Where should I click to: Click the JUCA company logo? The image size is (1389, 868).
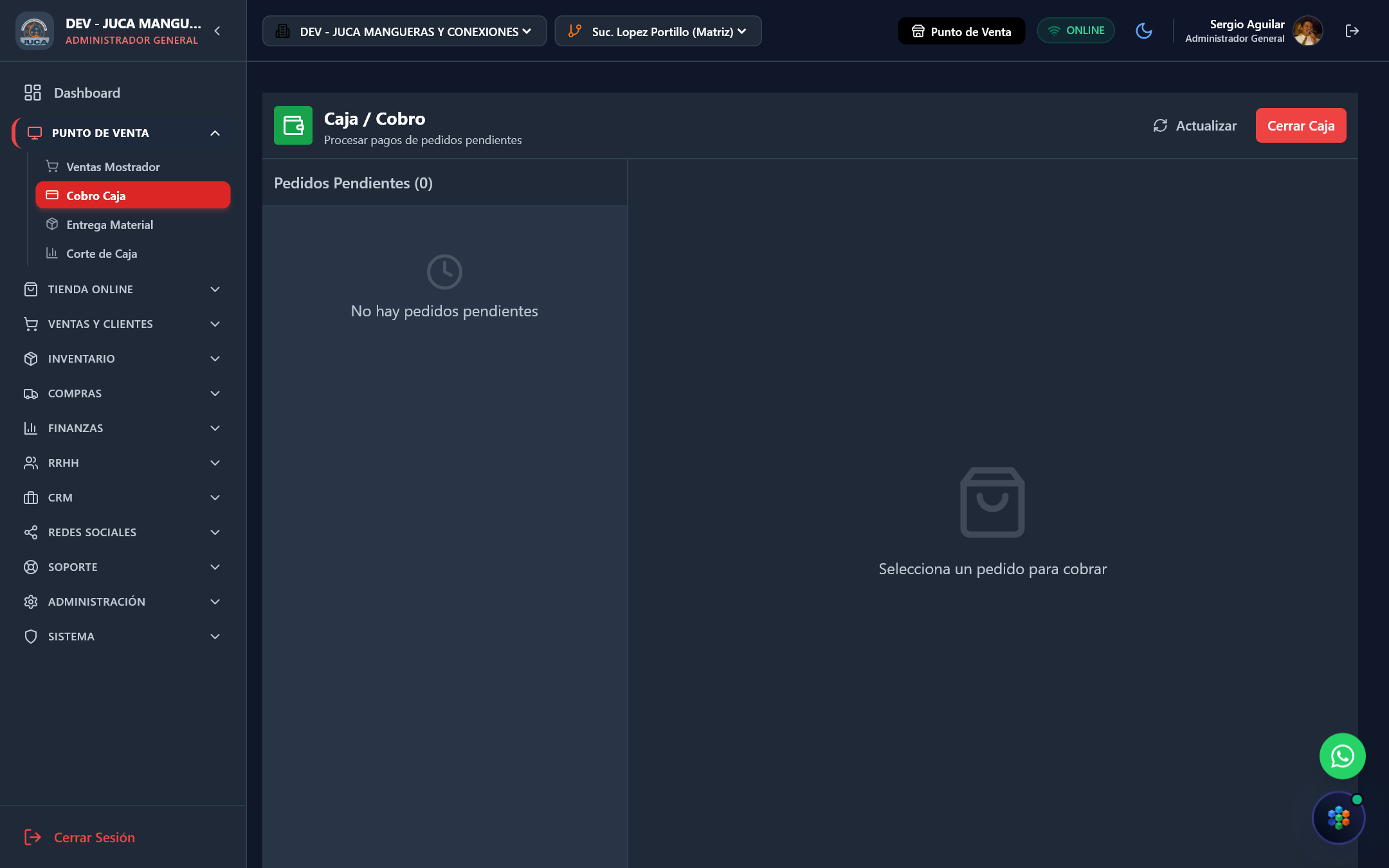click(x=35, y=31)
